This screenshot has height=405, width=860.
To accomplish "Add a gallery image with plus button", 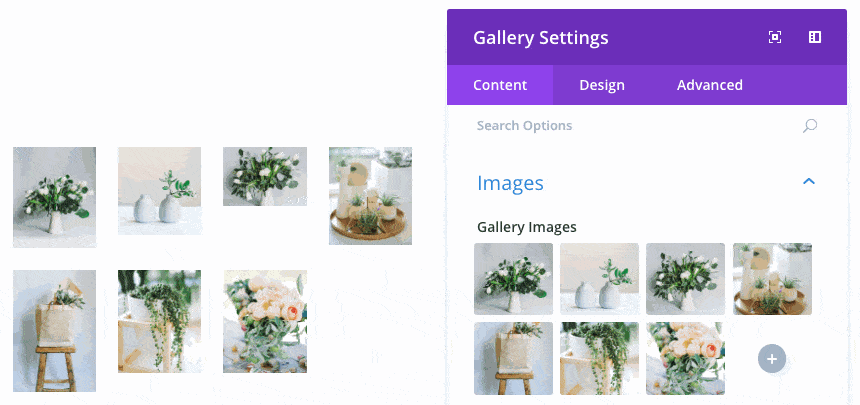I will (772, 359).
